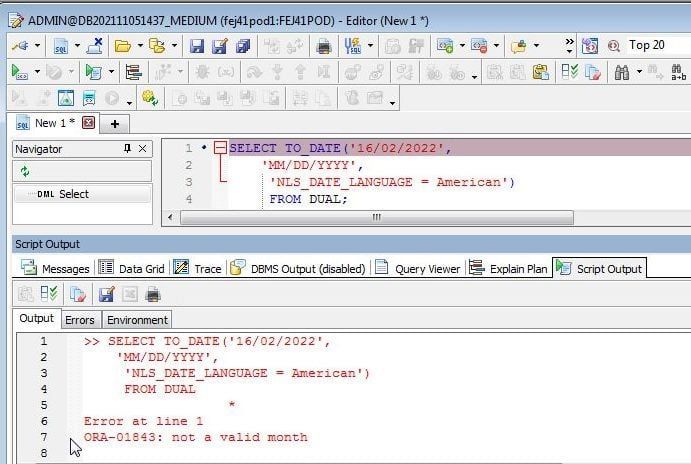Click the Replace a→b binoculars icon
Screen dimensions: 691x464
(x=678, y=72)
